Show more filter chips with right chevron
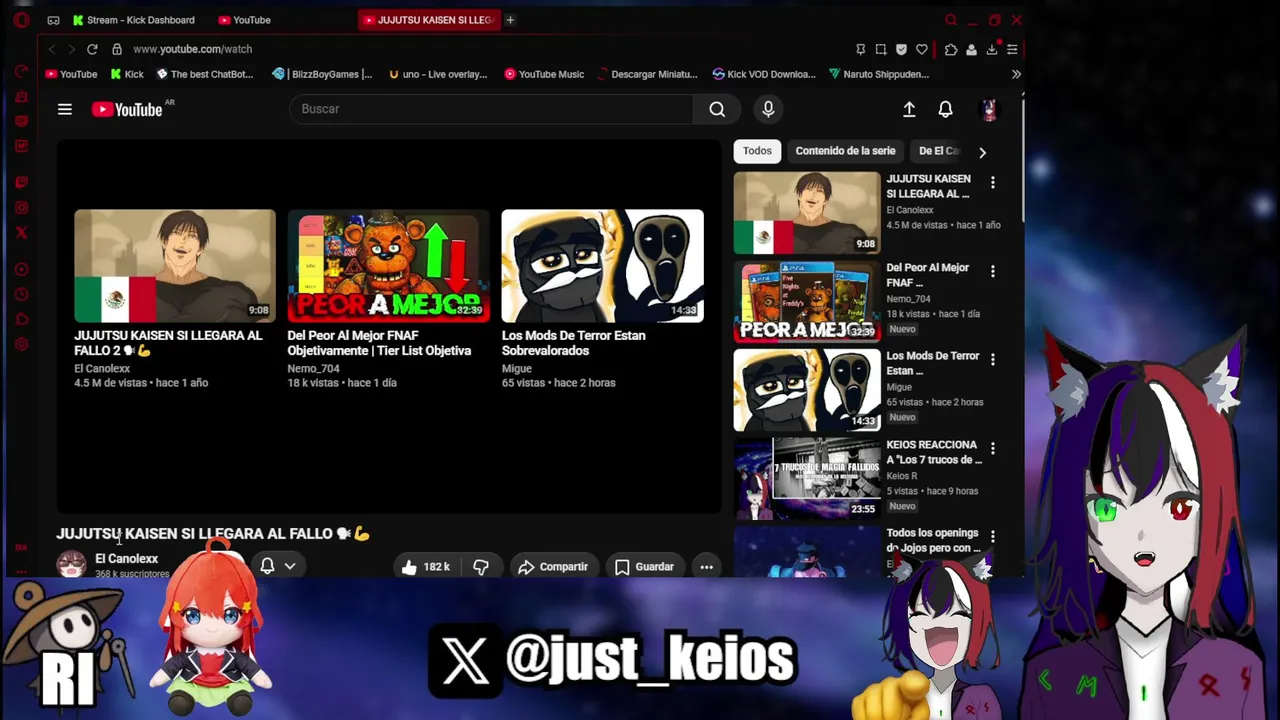This screenshot has height=720, width=1280. click(982, 152)
